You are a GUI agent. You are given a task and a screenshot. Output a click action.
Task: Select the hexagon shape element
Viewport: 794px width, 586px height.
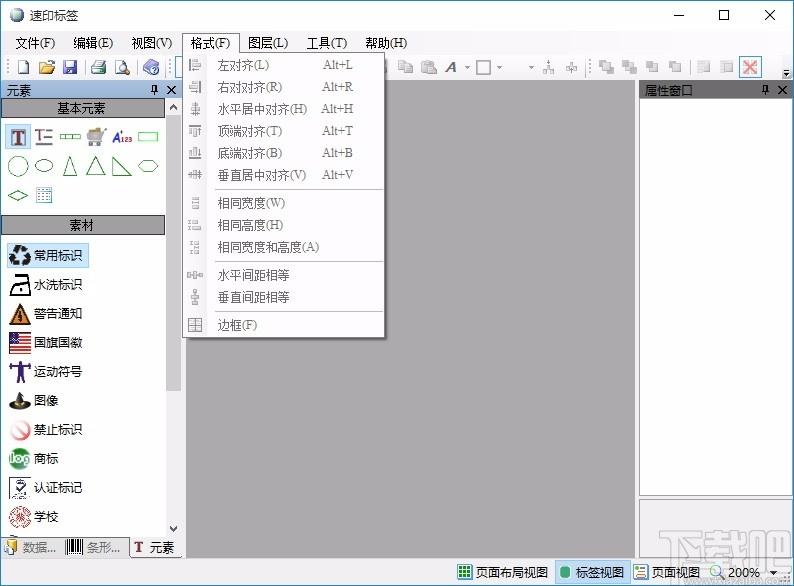click(x=148, y=166)
